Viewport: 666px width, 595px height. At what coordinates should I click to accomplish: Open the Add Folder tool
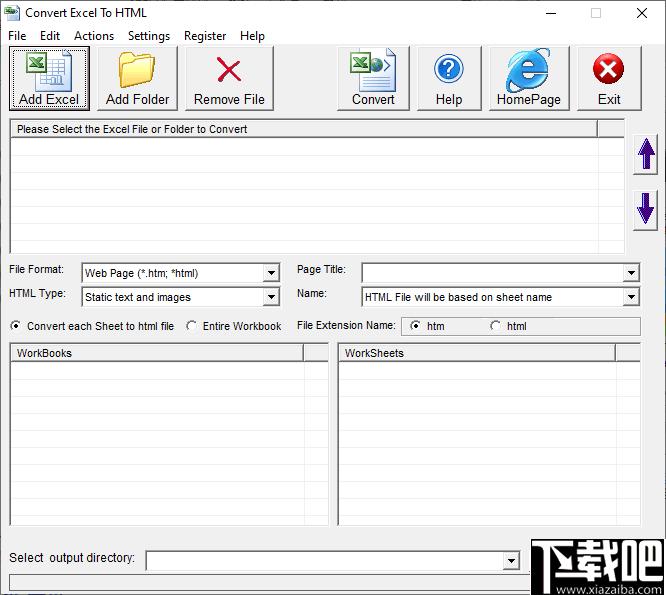click(137, 79)
